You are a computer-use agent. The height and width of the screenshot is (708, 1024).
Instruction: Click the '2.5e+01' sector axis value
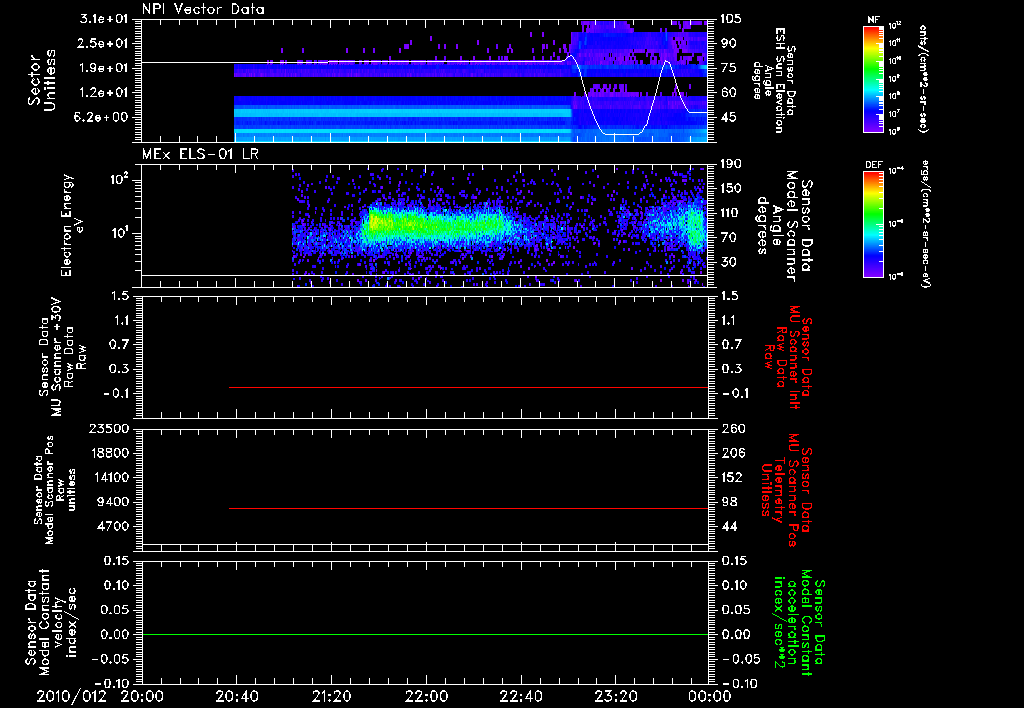103,43
